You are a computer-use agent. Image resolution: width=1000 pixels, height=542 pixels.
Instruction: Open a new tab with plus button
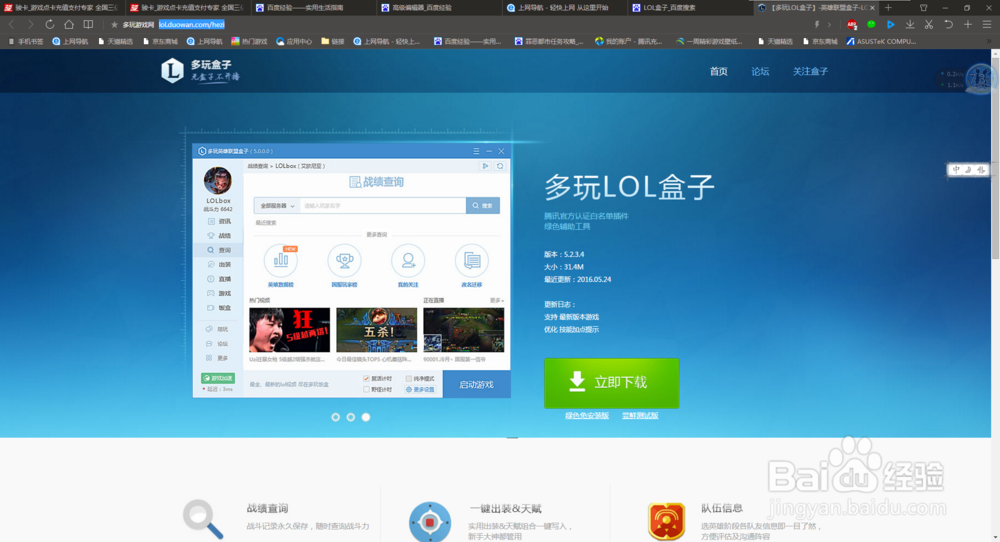[888, 8]
